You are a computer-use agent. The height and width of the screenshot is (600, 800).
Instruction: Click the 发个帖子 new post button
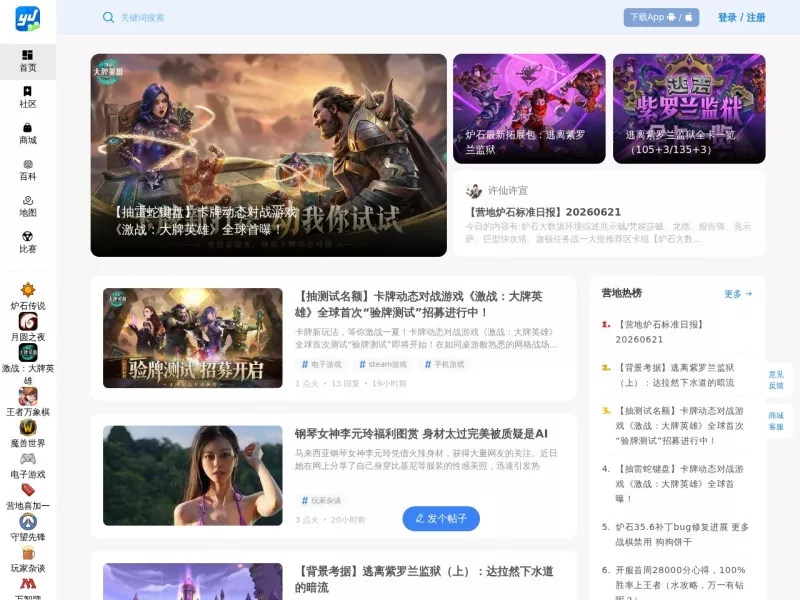441,518
